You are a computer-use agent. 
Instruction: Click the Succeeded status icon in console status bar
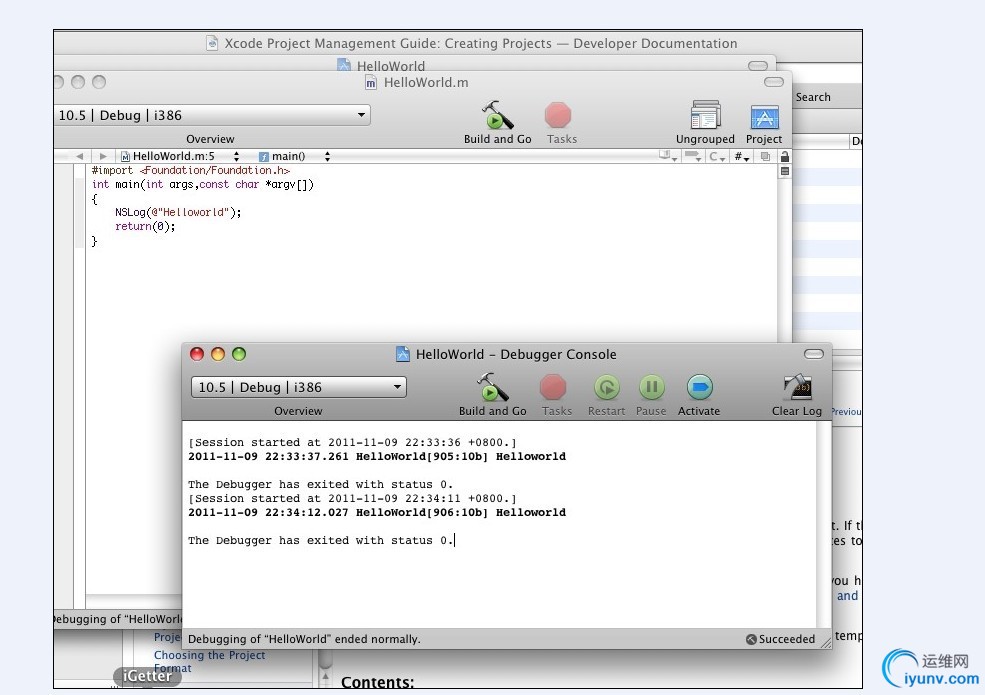(751, 639)
